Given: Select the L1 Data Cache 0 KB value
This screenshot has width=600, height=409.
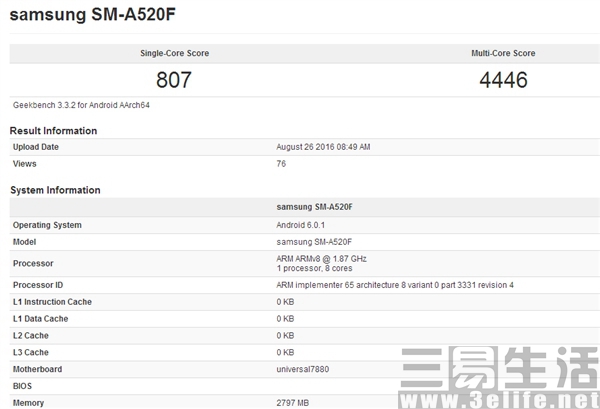Looking at the screenshot, I should (x=285, y=319).
